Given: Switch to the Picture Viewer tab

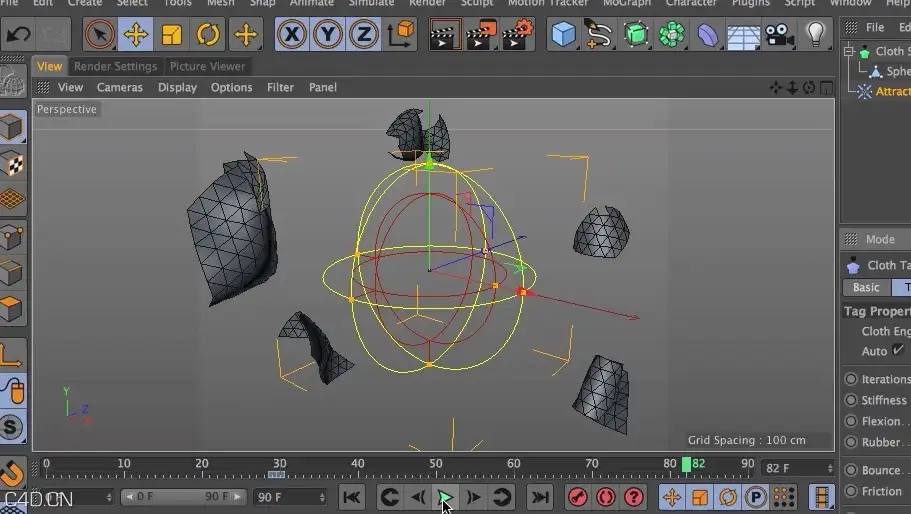Looking at the screenshot, I should pos(207,66).
